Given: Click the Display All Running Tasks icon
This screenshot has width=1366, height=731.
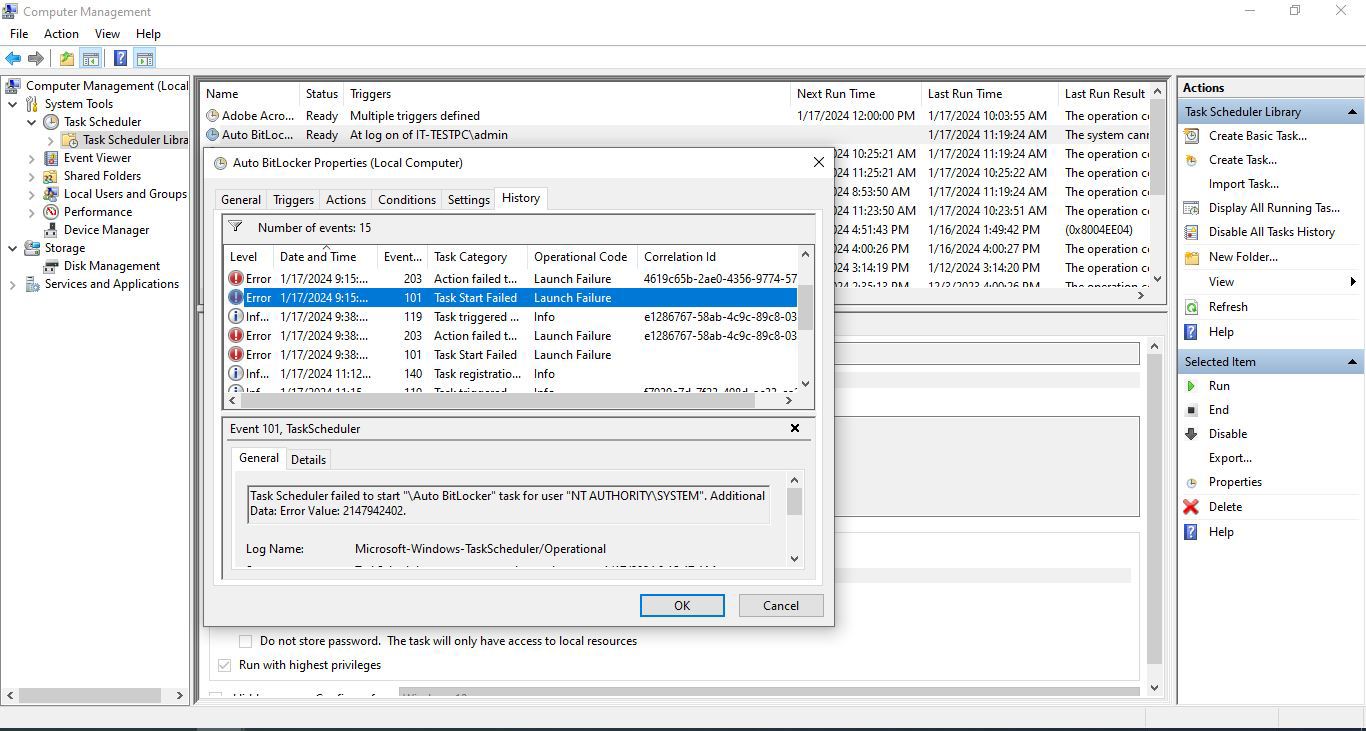Looking at the screenshot, I should (x=1191, y=208).
